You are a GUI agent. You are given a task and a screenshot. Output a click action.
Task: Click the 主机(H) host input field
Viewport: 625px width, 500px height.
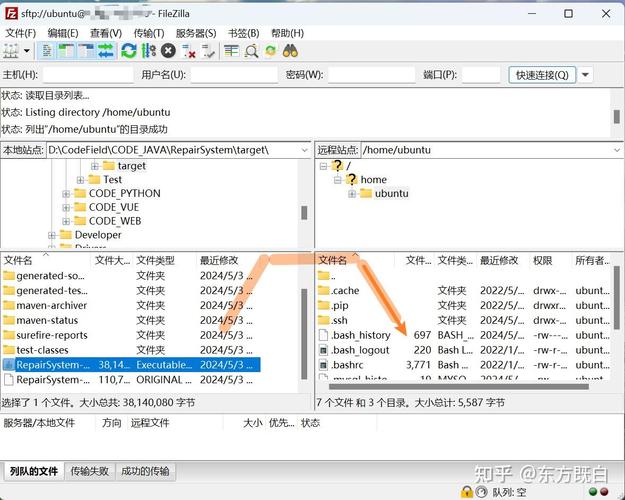88,75
